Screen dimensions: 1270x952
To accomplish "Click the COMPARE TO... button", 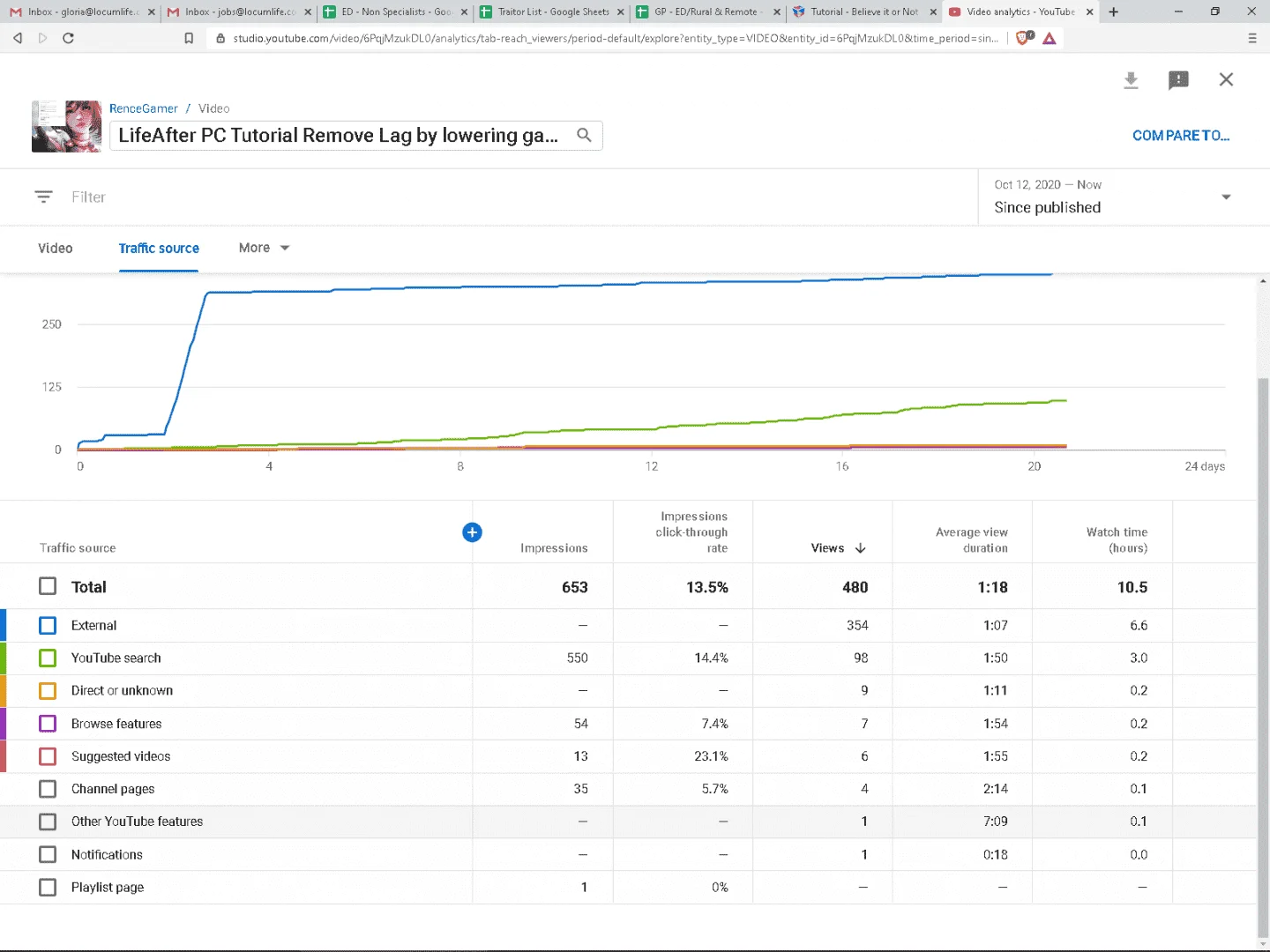I will click(1180, 136).
